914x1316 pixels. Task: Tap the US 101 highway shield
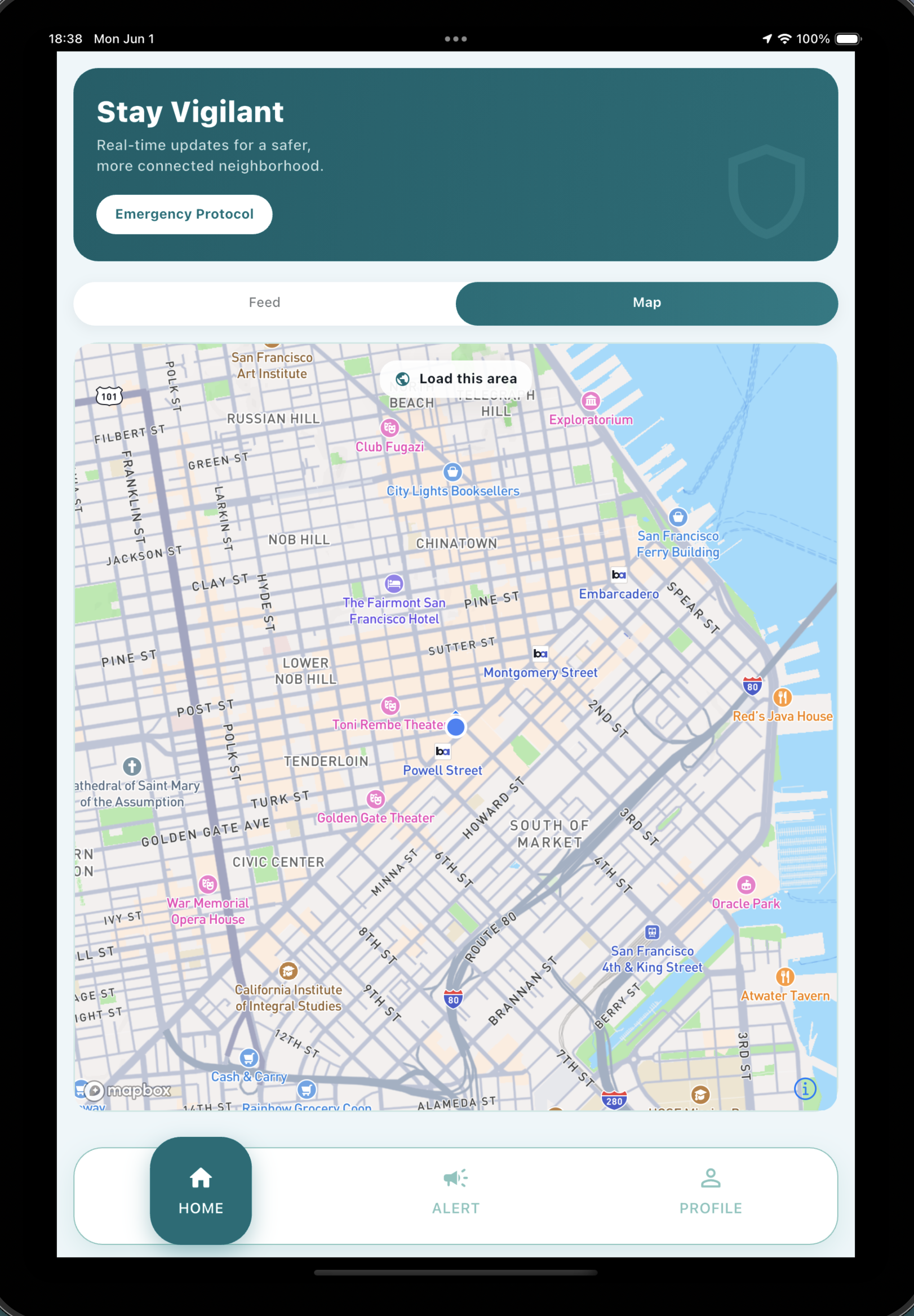coord(109,396)
